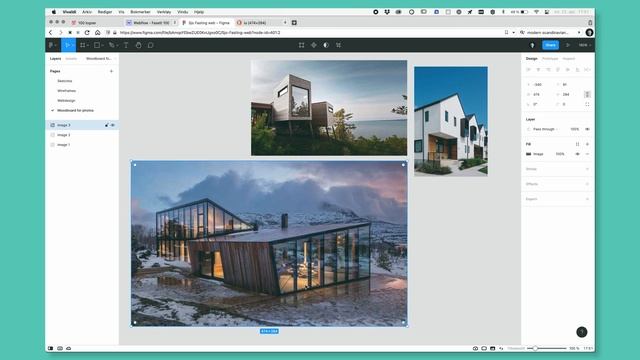Select the Pen tool
This screenshot has width=640, height=360.
click(111, 45)
